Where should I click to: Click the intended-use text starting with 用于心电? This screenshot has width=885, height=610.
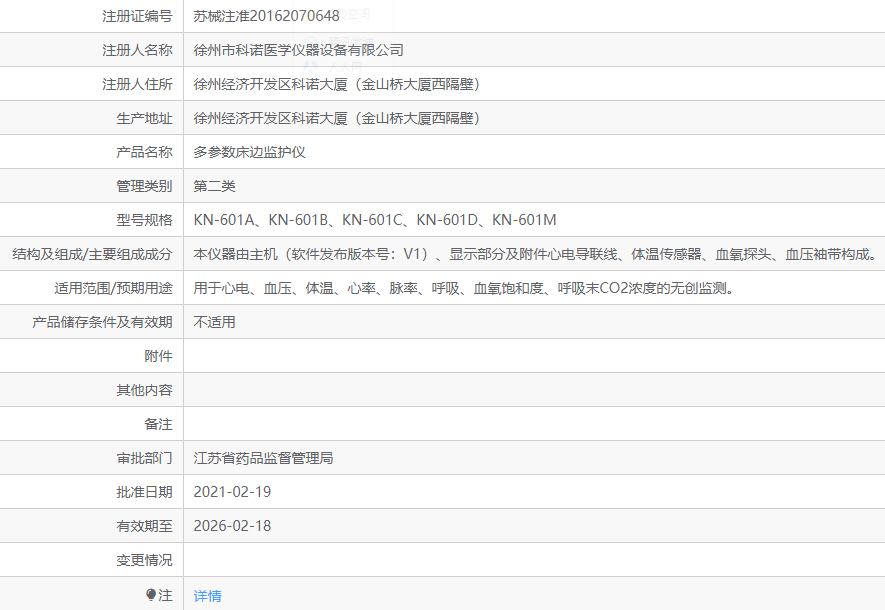click(x=464, y=288)
